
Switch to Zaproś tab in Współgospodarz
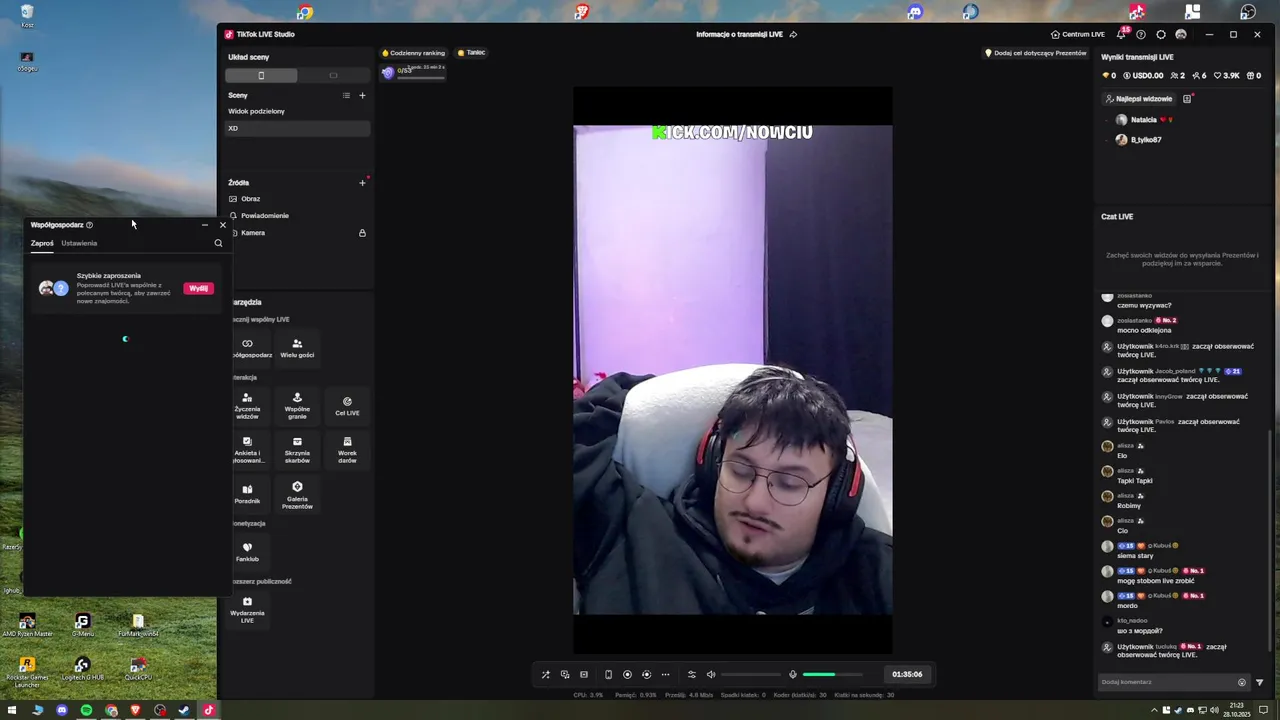click(x=42, y=243)
